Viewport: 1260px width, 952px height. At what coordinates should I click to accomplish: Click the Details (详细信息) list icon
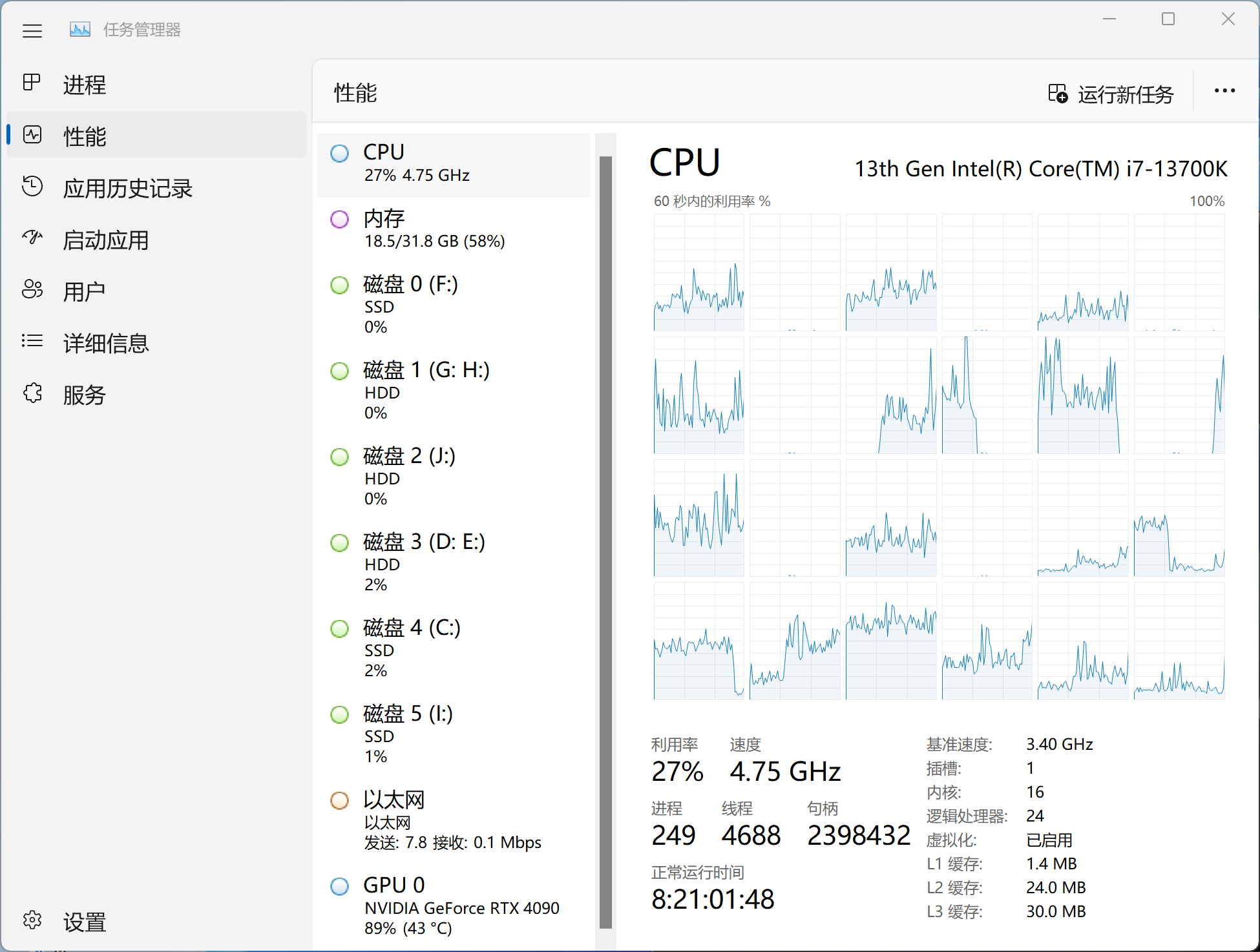coord(32,341)
